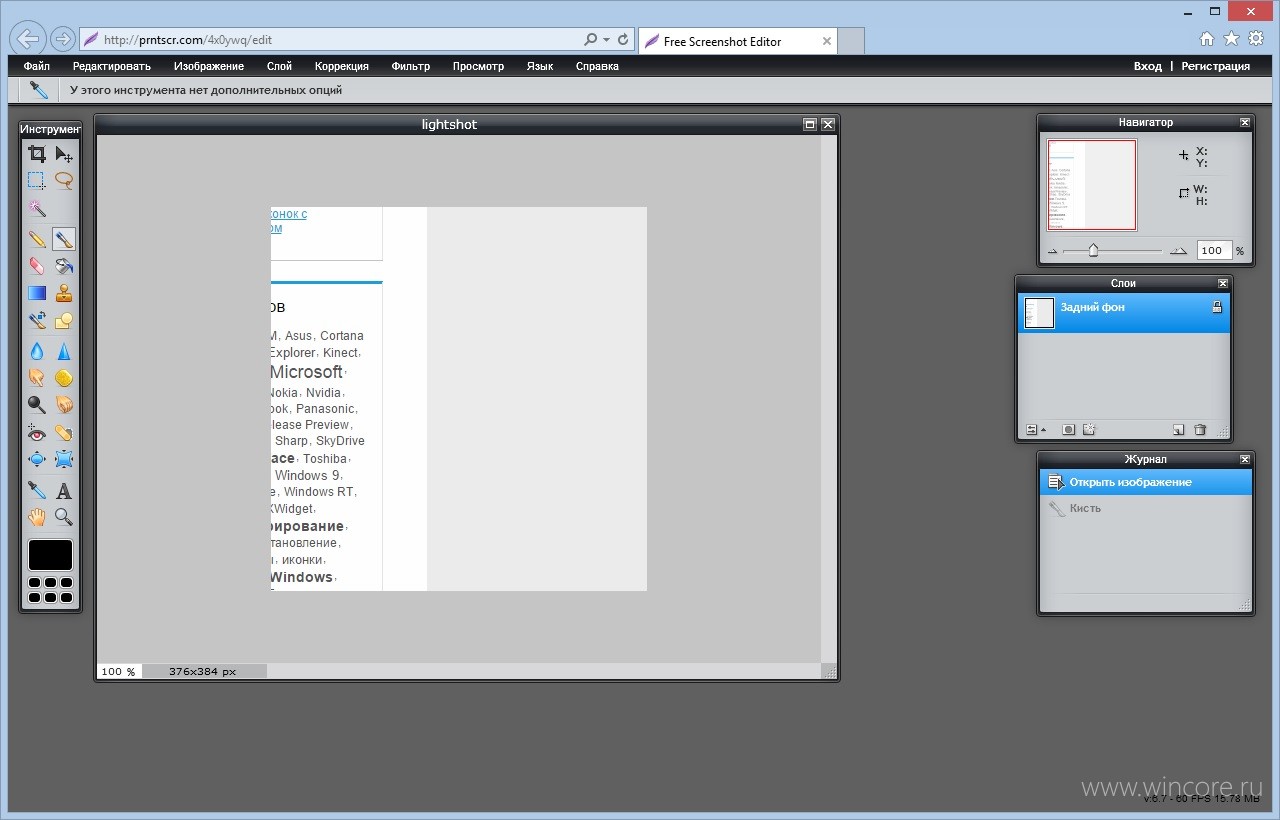
Task: Expand the address bar dropdown arrow
Action: [x=606, y=40]
